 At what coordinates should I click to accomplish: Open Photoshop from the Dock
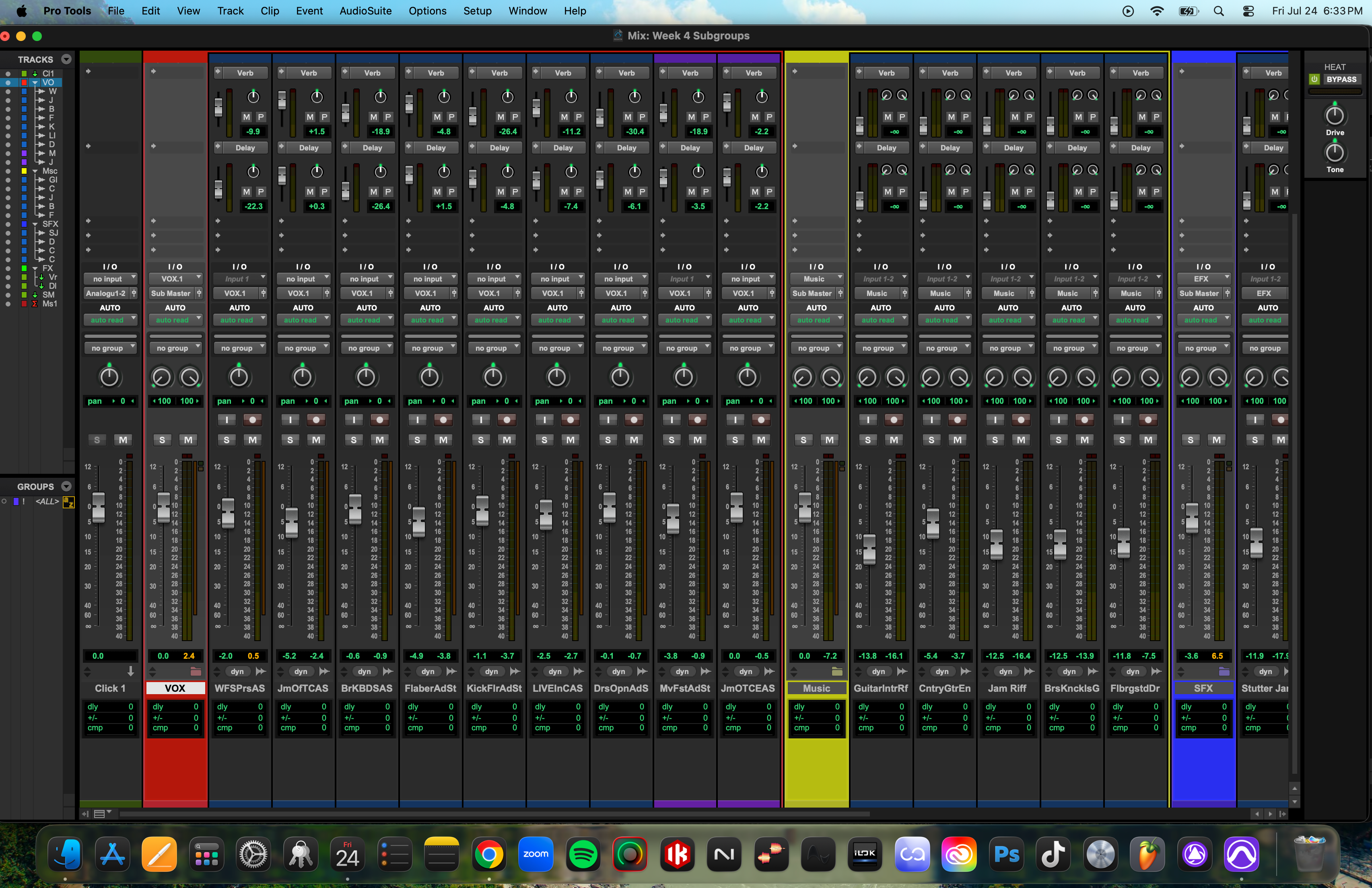1007,854
